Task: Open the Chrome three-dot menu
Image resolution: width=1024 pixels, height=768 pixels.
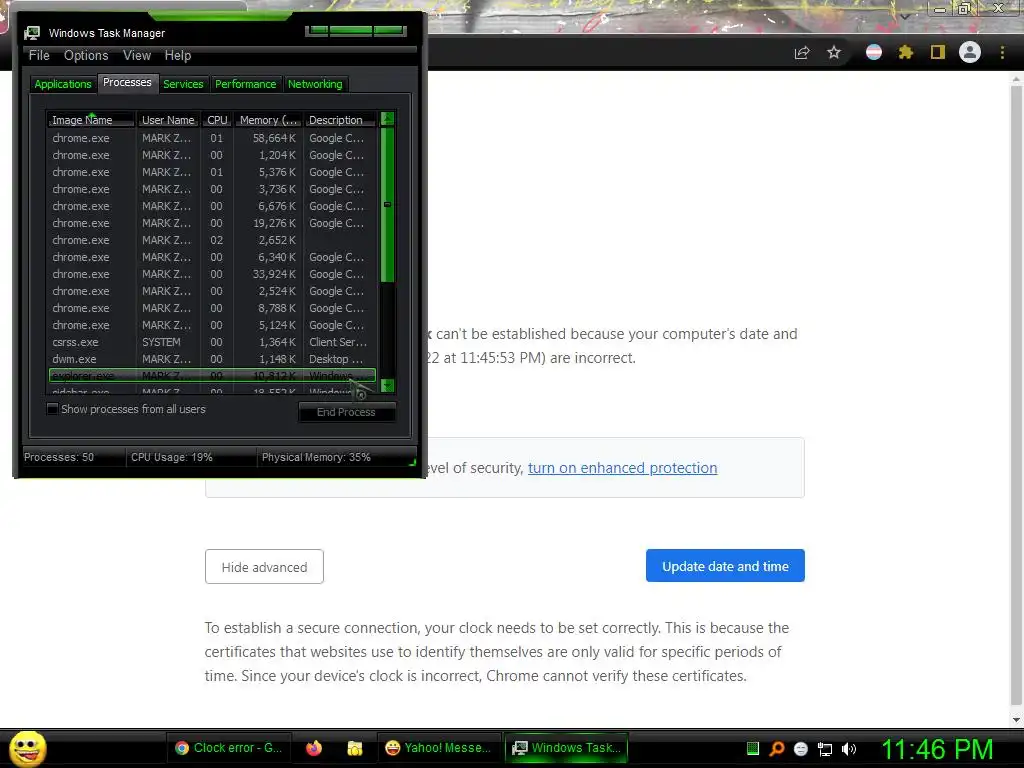Action: click(1002, 52)
